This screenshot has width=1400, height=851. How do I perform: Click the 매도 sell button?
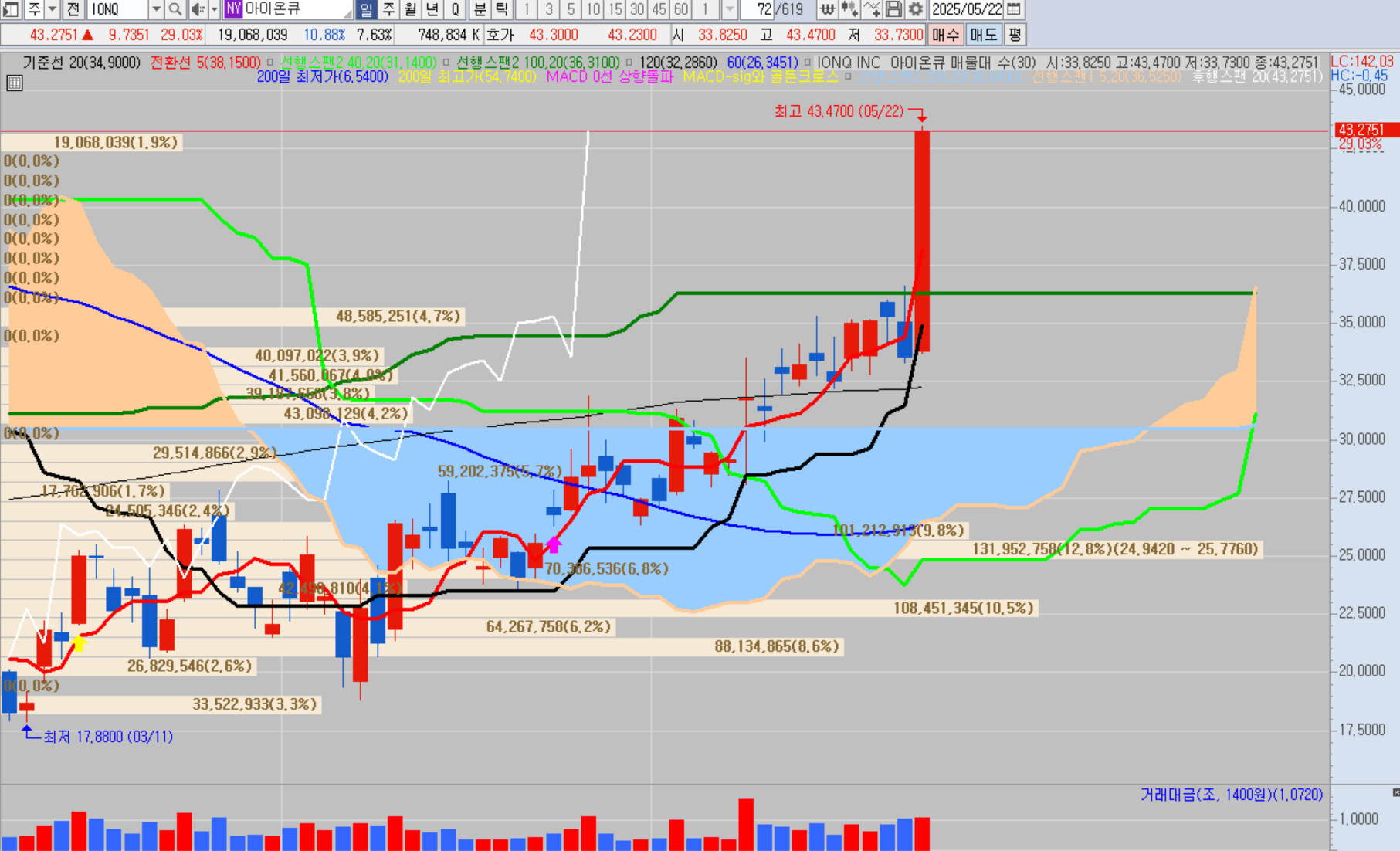coord(984,35)
